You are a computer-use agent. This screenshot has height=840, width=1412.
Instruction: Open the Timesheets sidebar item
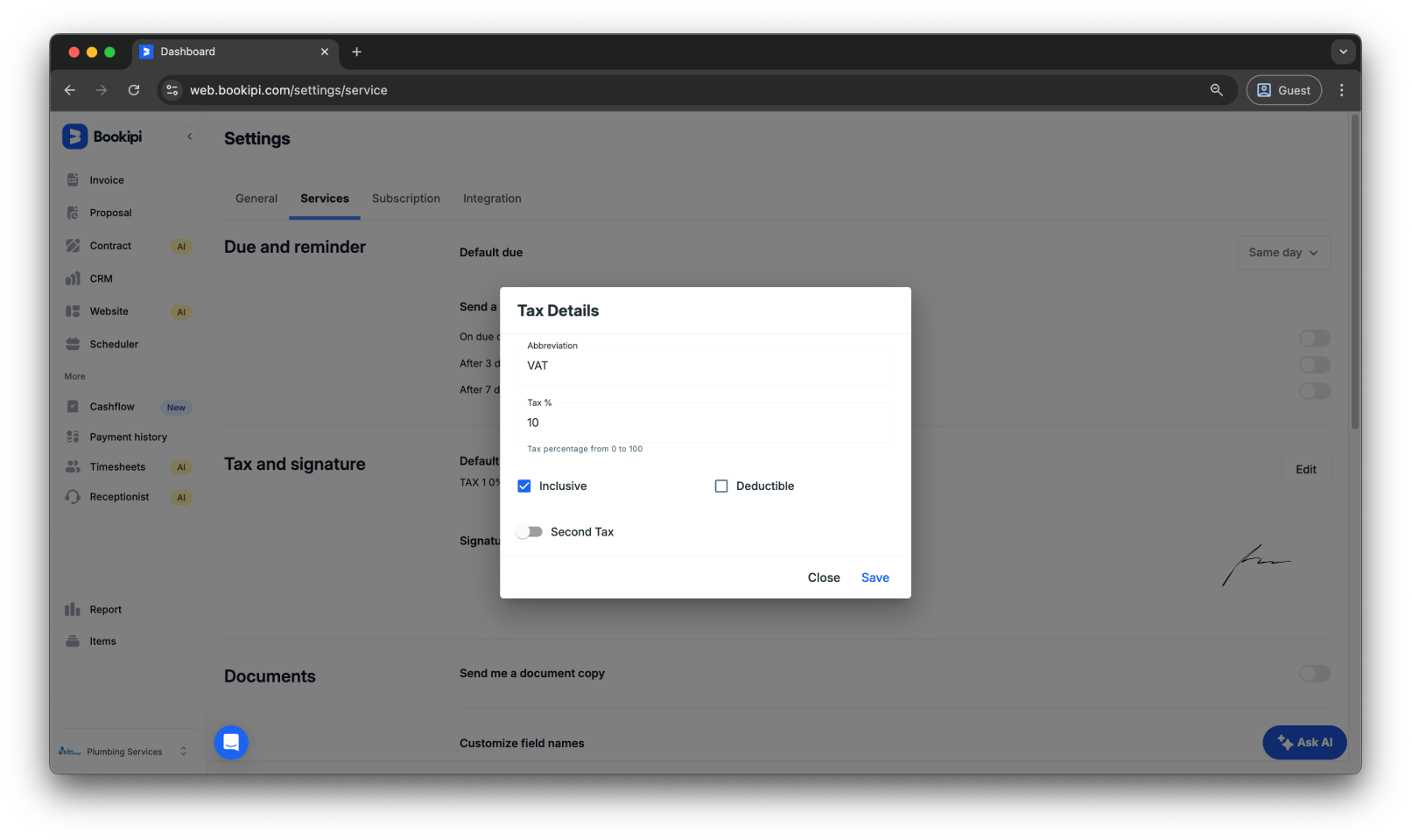[x=116, y=466]
